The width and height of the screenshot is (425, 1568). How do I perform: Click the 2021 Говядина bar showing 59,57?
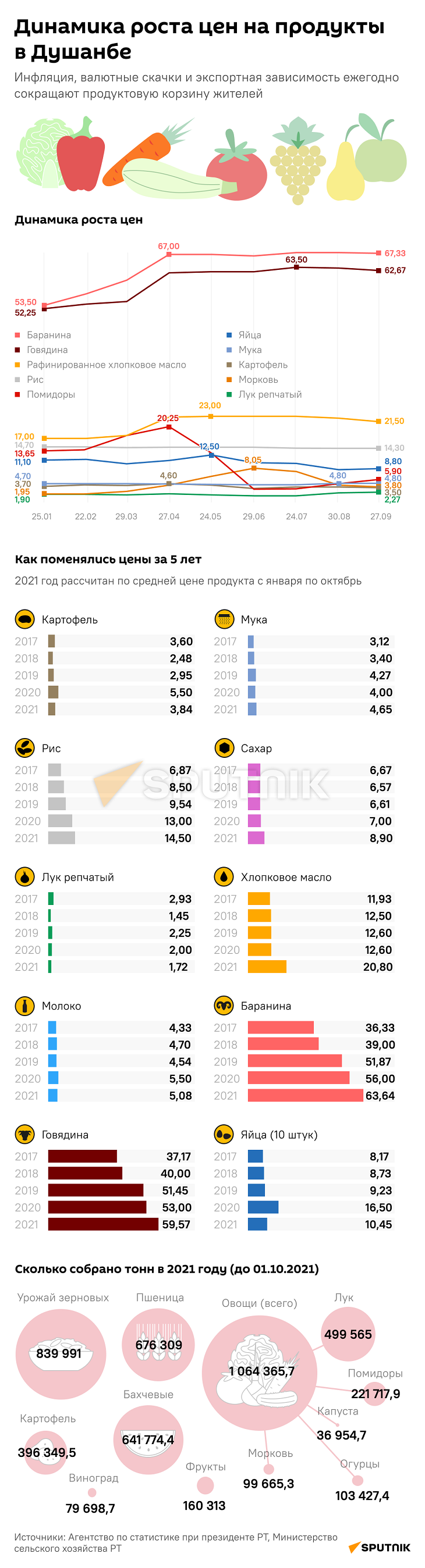[103, 1225]
